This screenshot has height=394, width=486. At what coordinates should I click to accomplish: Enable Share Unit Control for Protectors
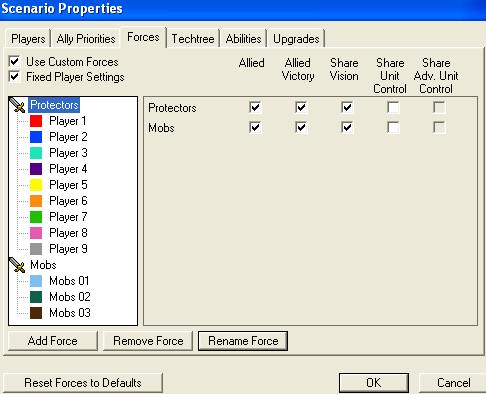click(x=393, y=107)
